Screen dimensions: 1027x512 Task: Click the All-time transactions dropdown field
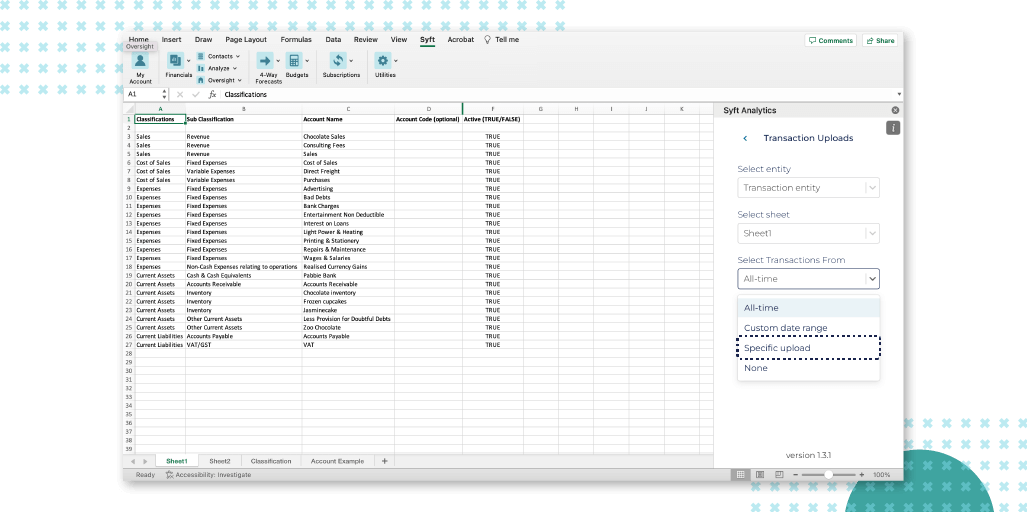click(808, 279)
